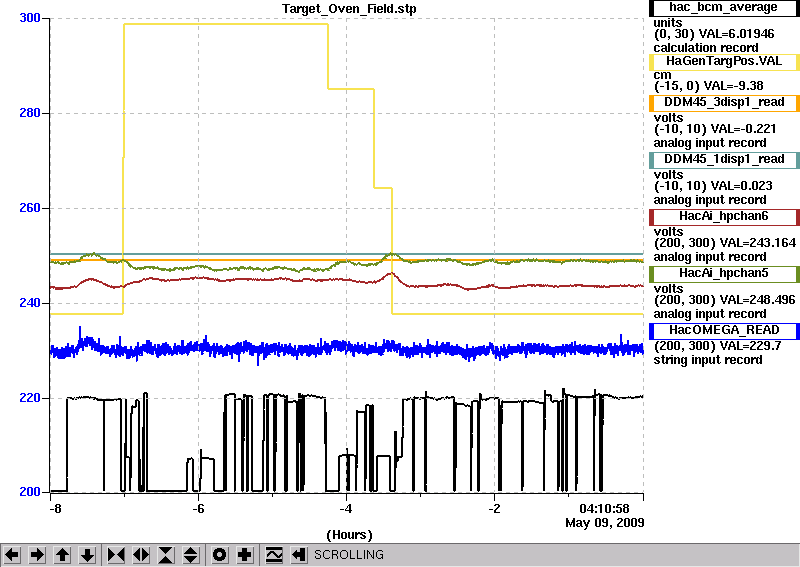Click the -4 hours label on the time axis

(x=346, y=509)
